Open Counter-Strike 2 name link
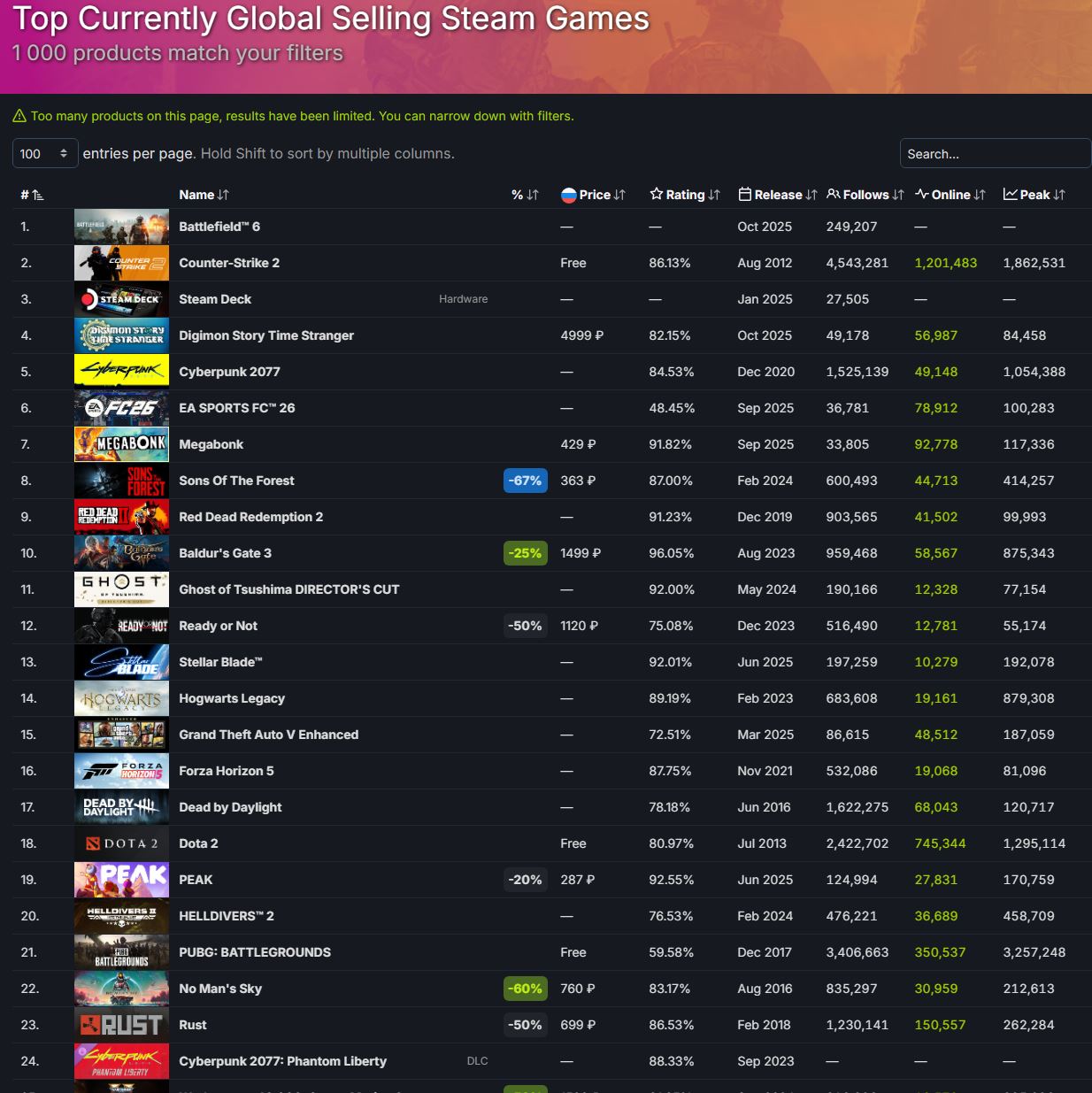The height and width of the screenshot is (1093, 1092). [229, 263]
